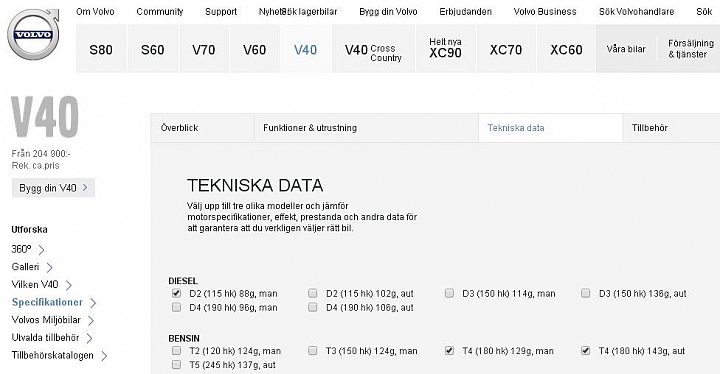Click the Volvo logo icon
The image size is (720, 374).
coord(33,34)
